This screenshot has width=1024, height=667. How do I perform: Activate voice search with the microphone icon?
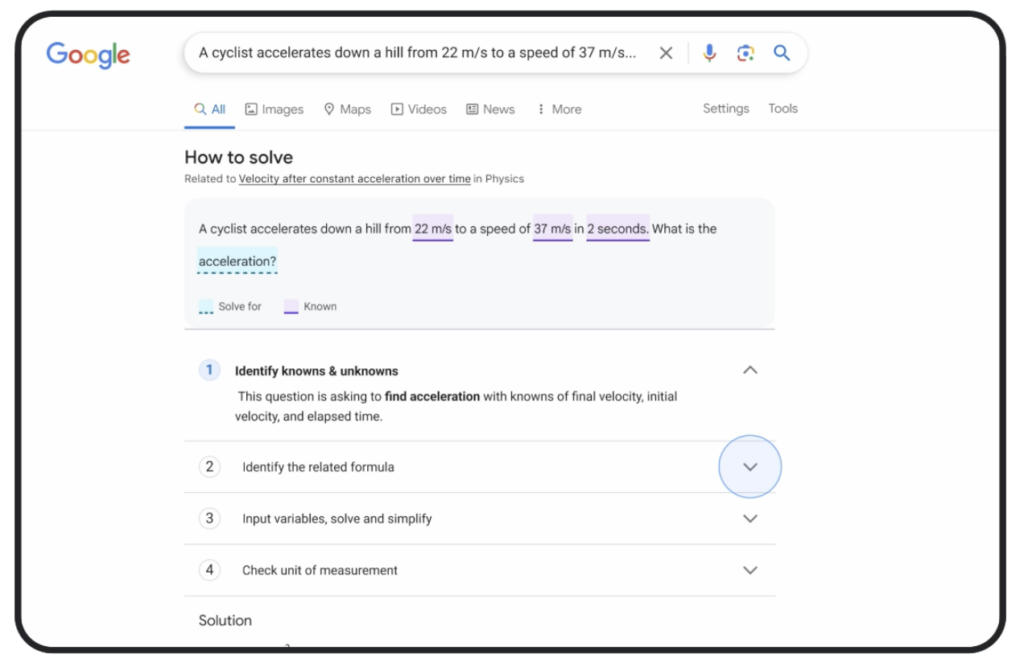coord(710,53)
